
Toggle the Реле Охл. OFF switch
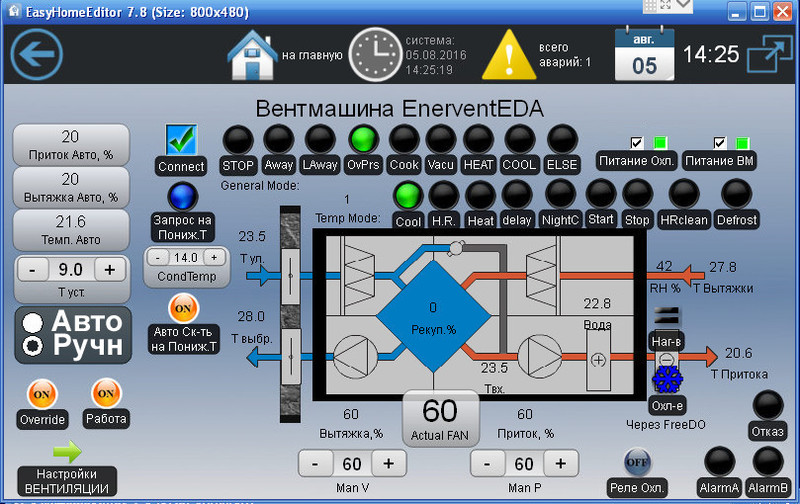click(637, 462)
